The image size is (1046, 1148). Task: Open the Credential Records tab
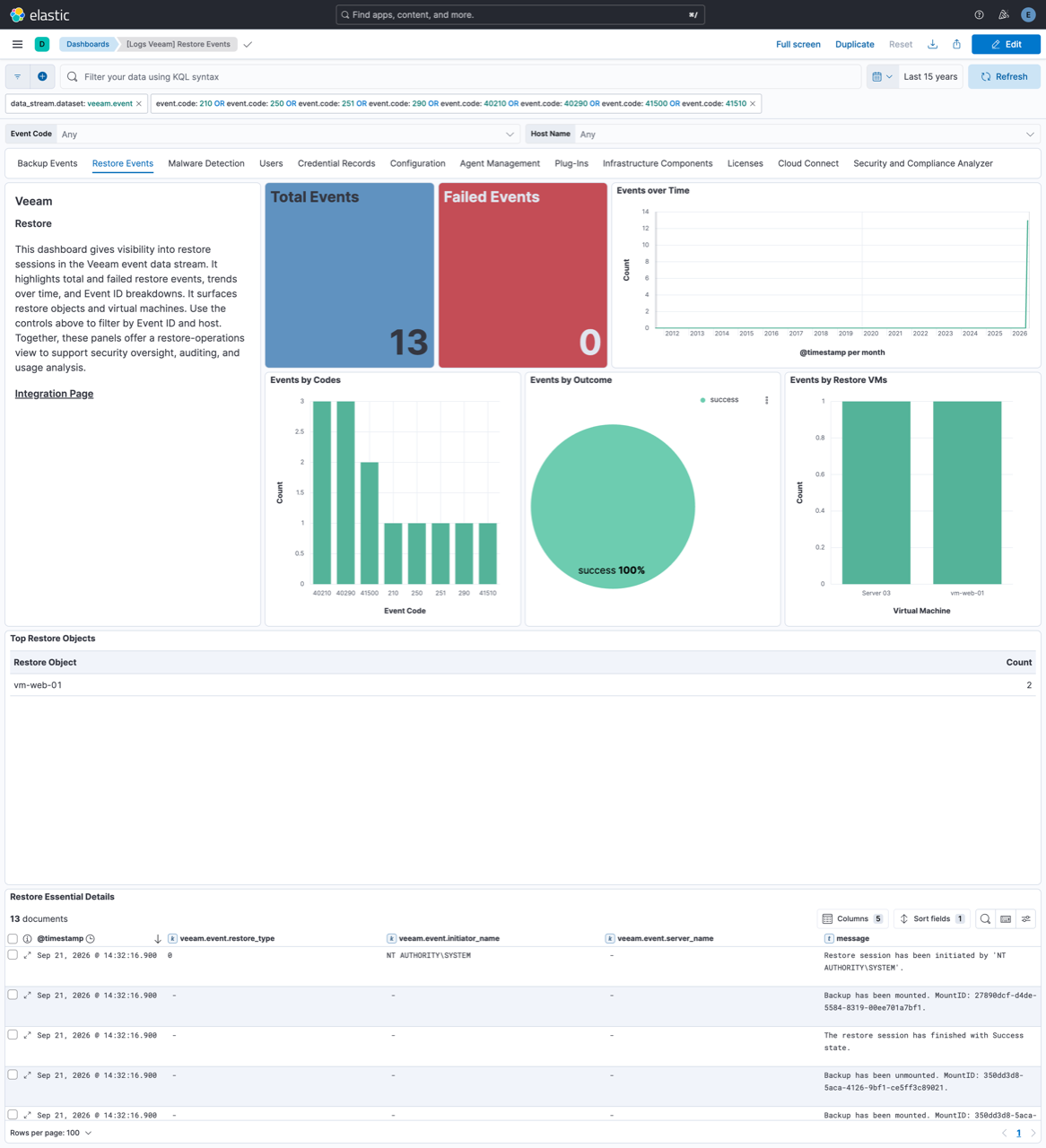pos(336,163)
